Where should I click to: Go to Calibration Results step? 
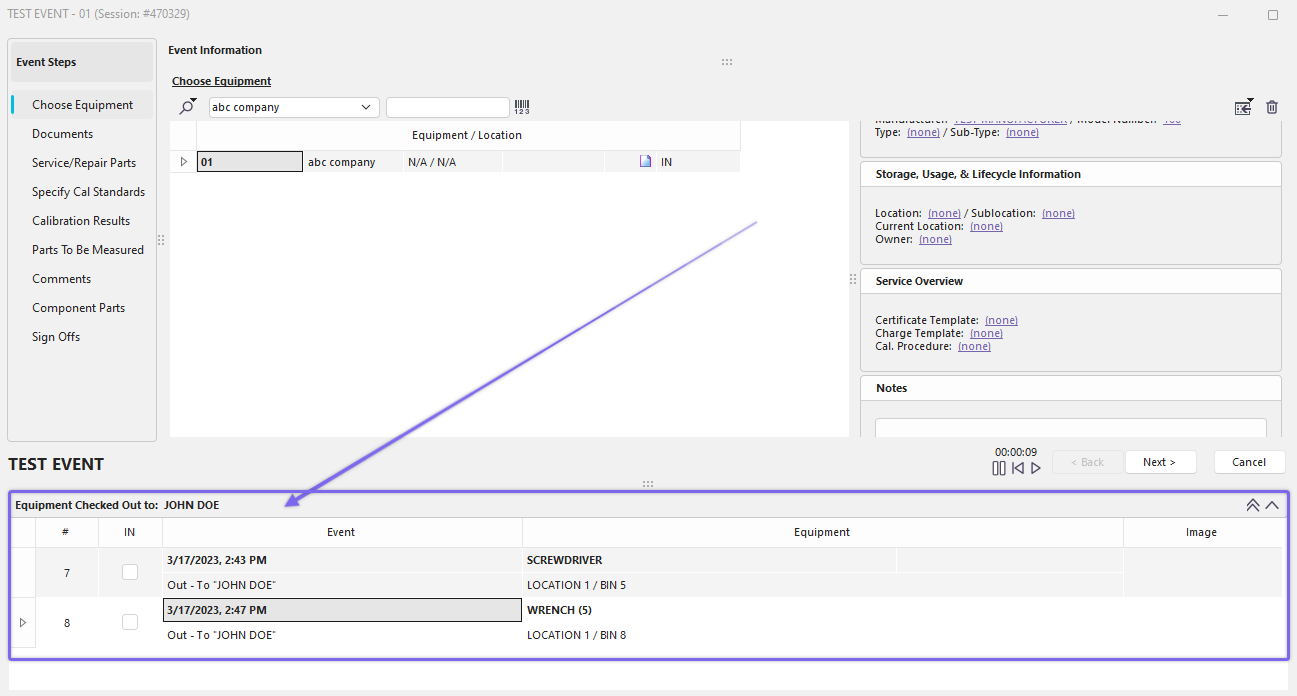coord(81,221)
